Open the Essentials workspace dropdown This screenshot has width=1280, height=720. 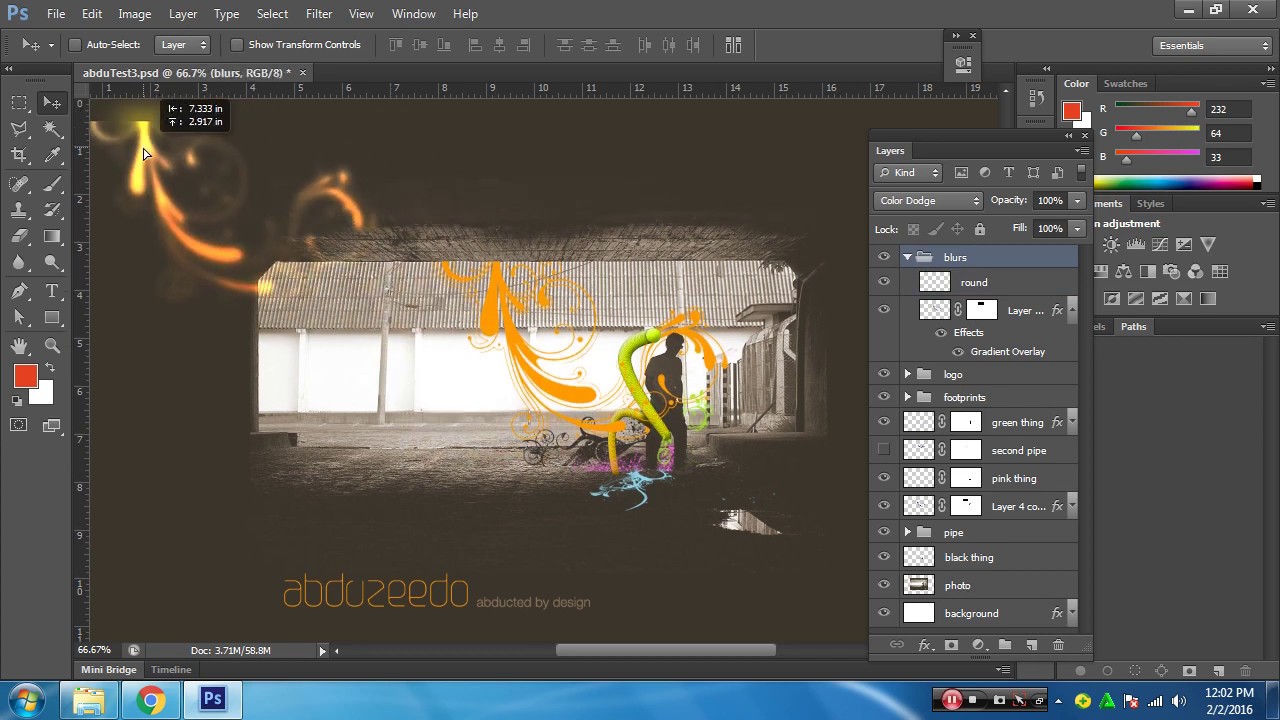(x=1211, y=46)
